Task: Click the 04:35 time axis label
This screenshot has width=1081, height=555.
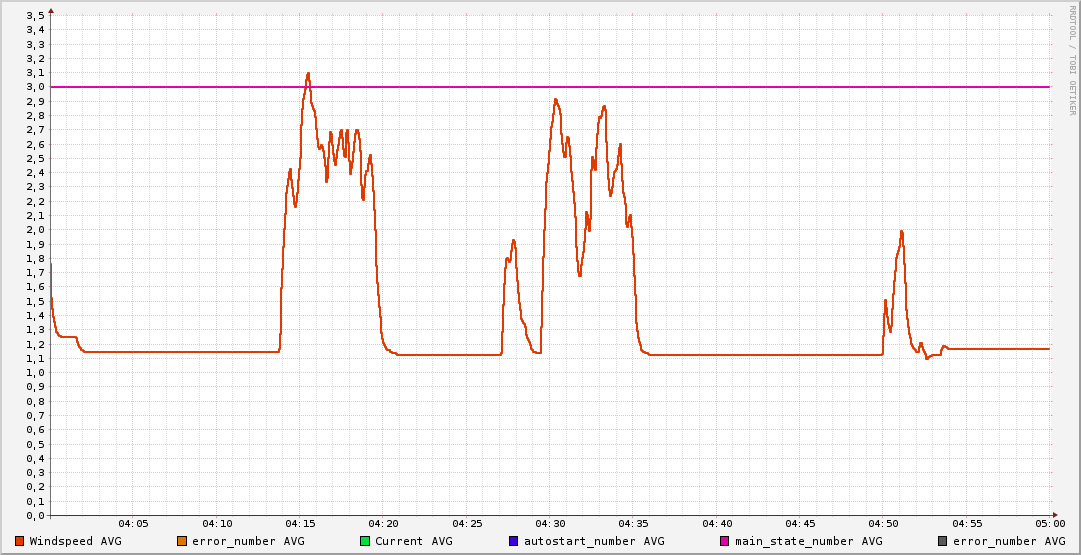Action: (634, 524)
